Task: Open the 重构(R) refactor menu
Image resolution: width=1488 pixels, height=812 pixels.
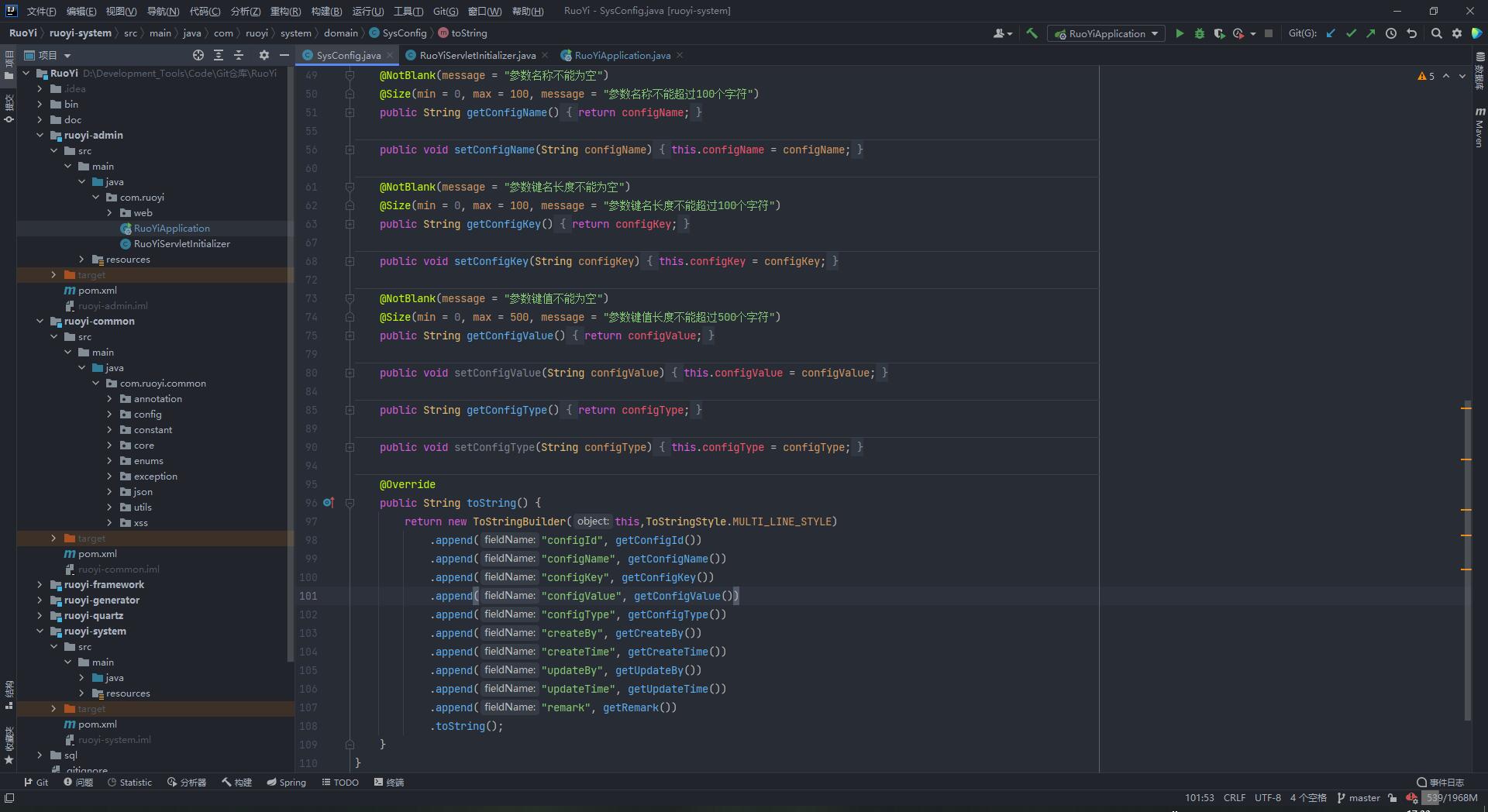Action: pyautogui.click(x=285, y=11)
